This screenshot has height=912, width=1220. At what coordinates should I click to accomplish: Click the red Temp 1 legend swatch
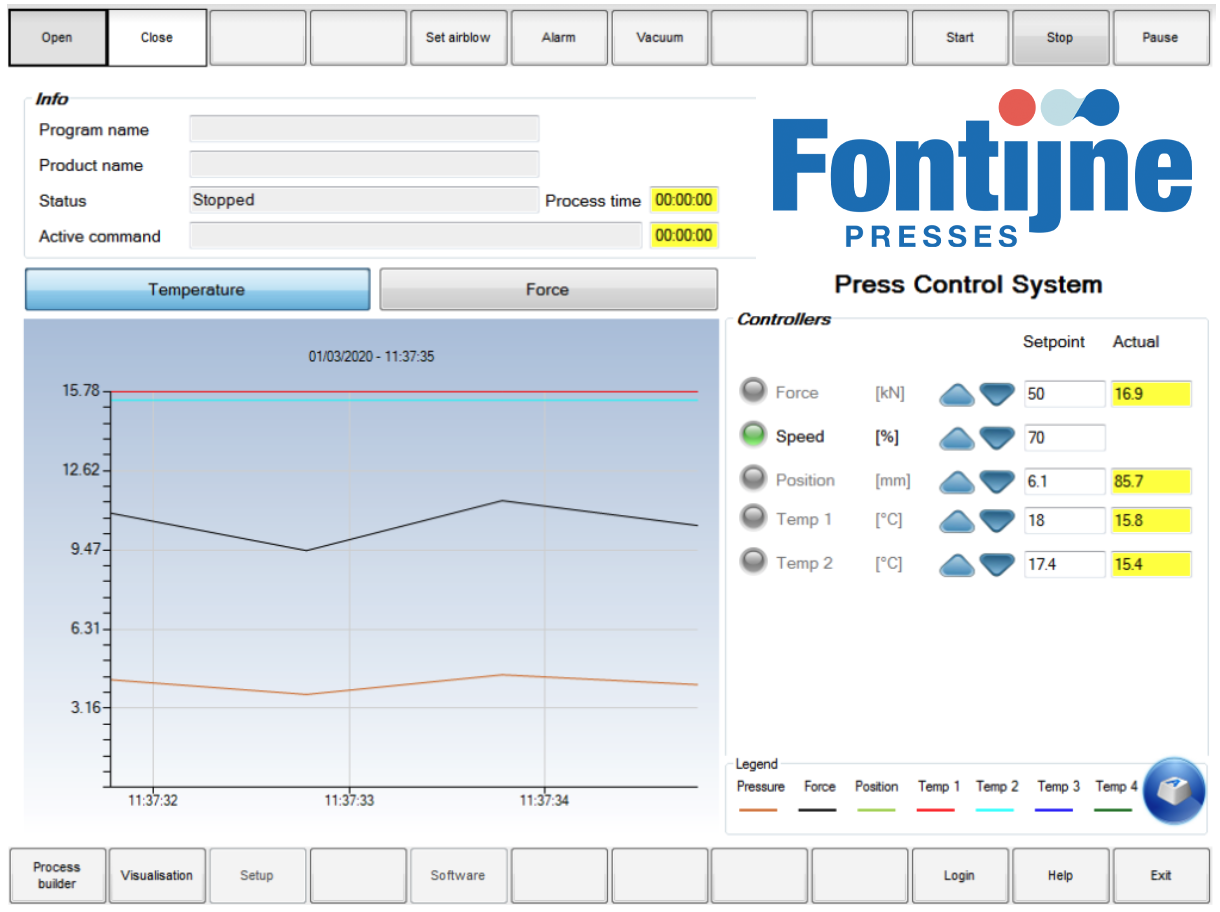[936, 810]
